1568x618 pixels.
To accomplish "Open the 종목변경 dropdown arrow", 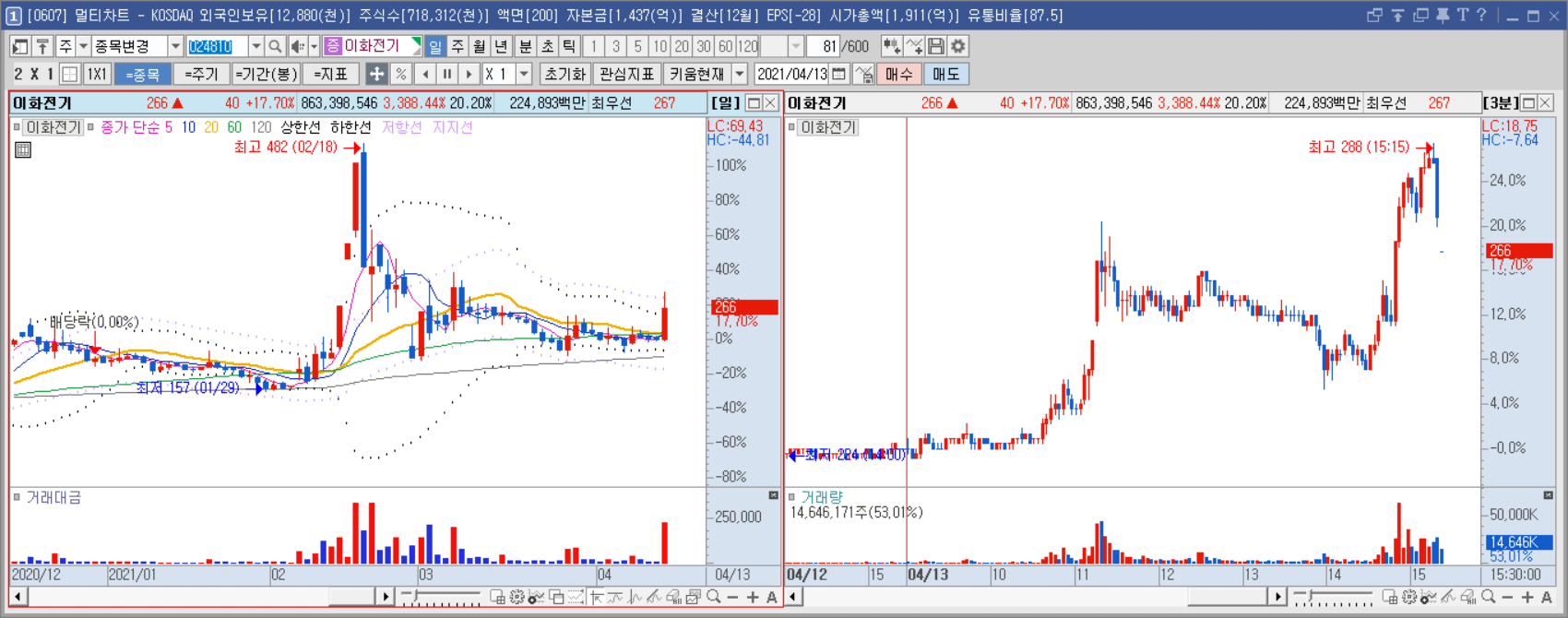I will [x=175, y=46].
